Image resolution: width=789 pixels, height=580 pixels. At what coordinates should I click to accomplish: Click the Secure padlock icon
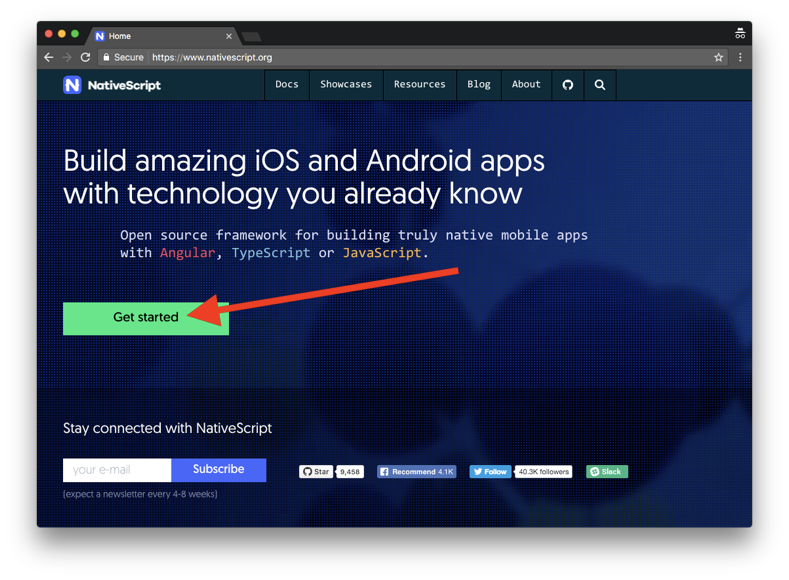106,57
